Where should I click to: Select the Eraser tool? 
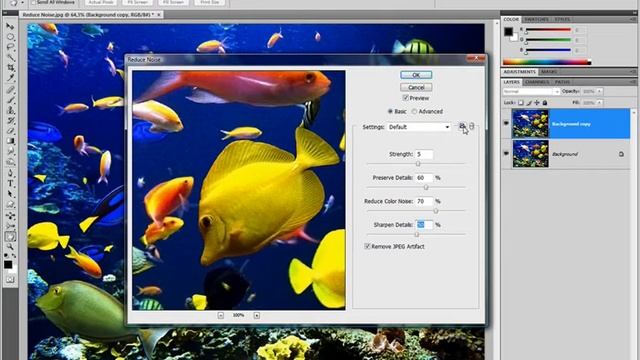click(10, 131)
